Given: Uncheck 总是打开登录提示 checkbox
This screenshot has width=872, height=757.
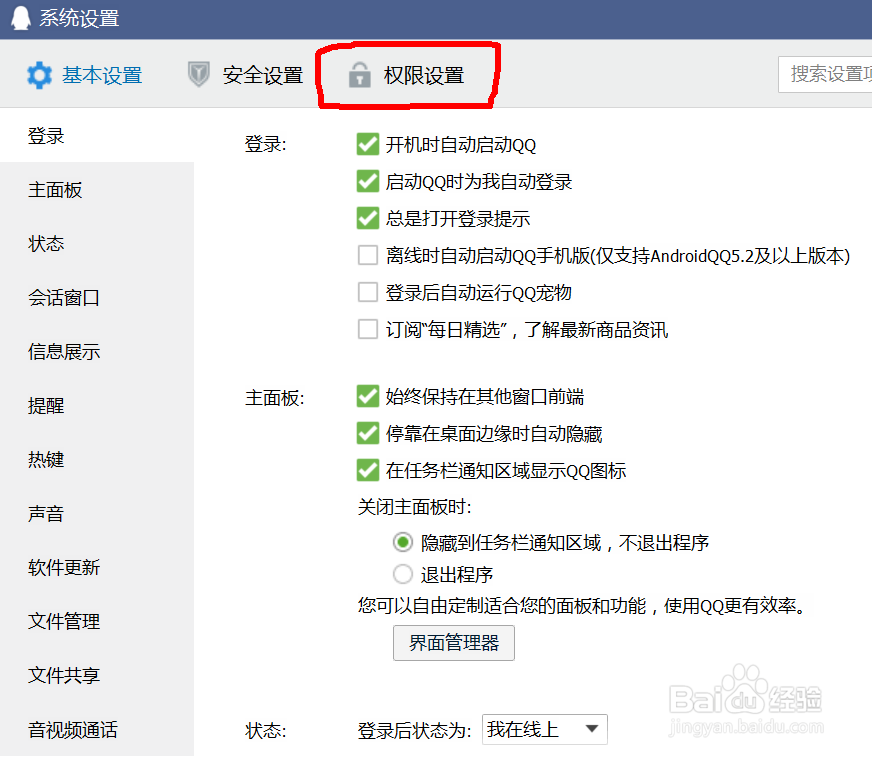Looking at the screenshot, I should [x=368, y=218].
